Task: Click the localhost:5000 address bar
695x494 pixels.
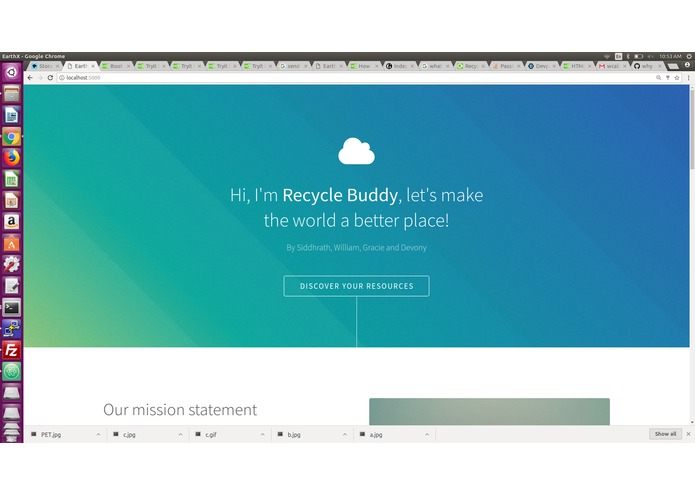Action: [x=355, y=78]
